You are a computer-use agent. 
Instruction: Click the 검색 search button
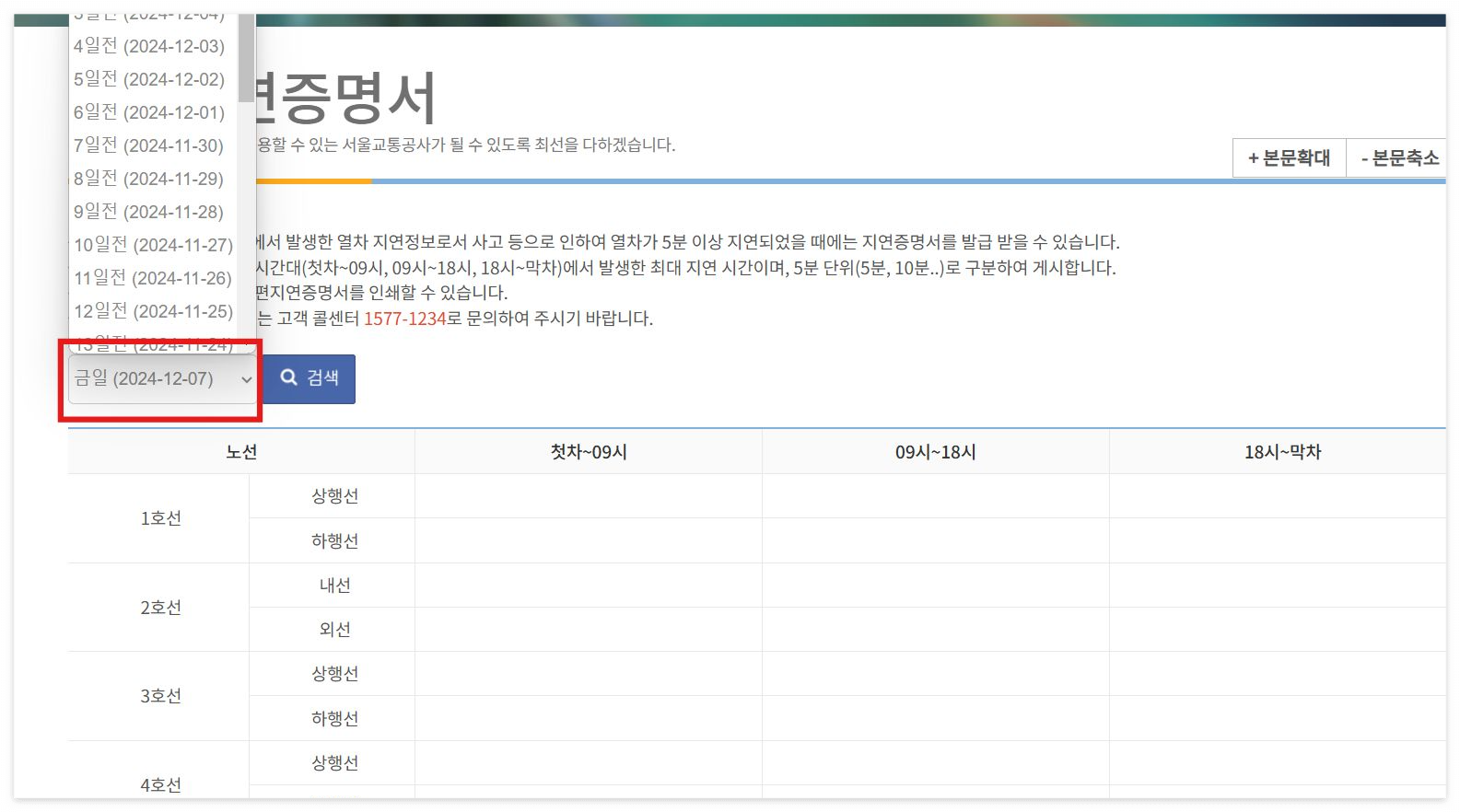pos(310,378)
